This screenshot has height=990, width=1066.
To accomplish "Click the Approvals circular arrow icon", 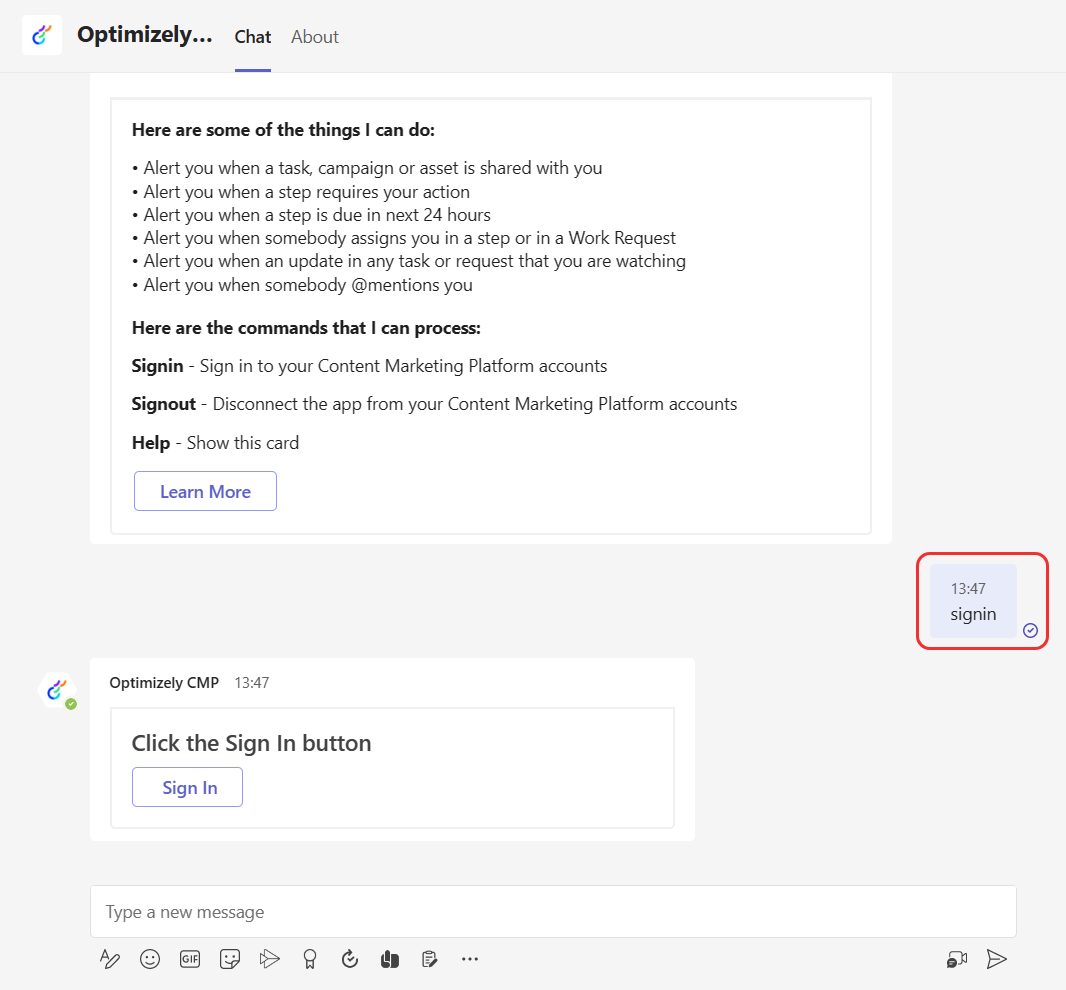I will click(x=350, y=959).
